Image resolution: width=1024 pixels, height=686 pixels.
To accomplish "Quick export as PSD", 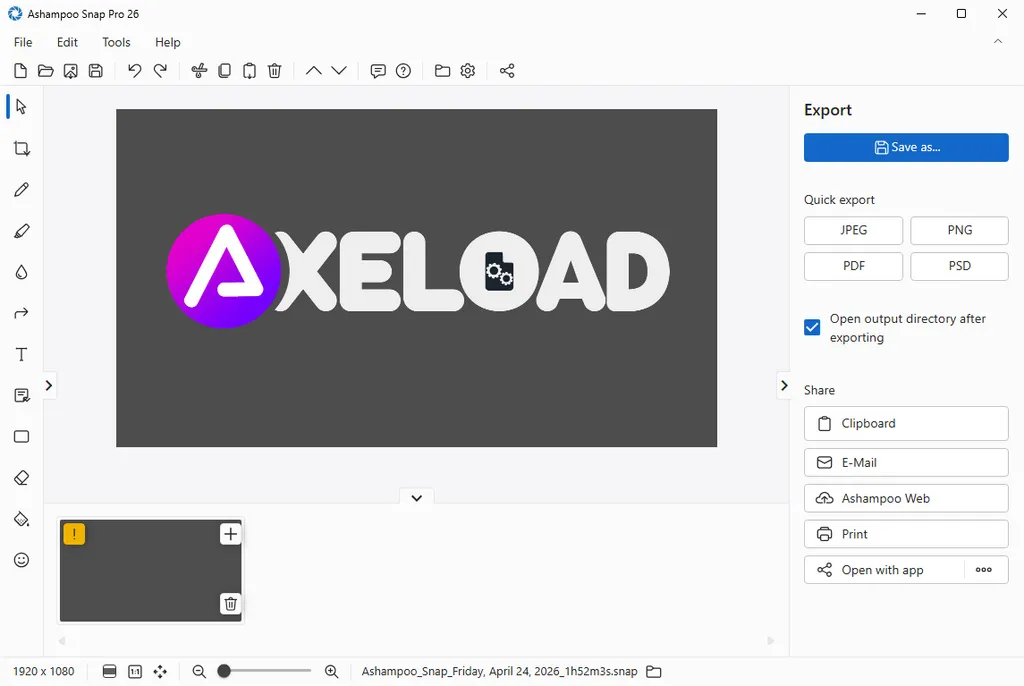I will tap(959, 266).
